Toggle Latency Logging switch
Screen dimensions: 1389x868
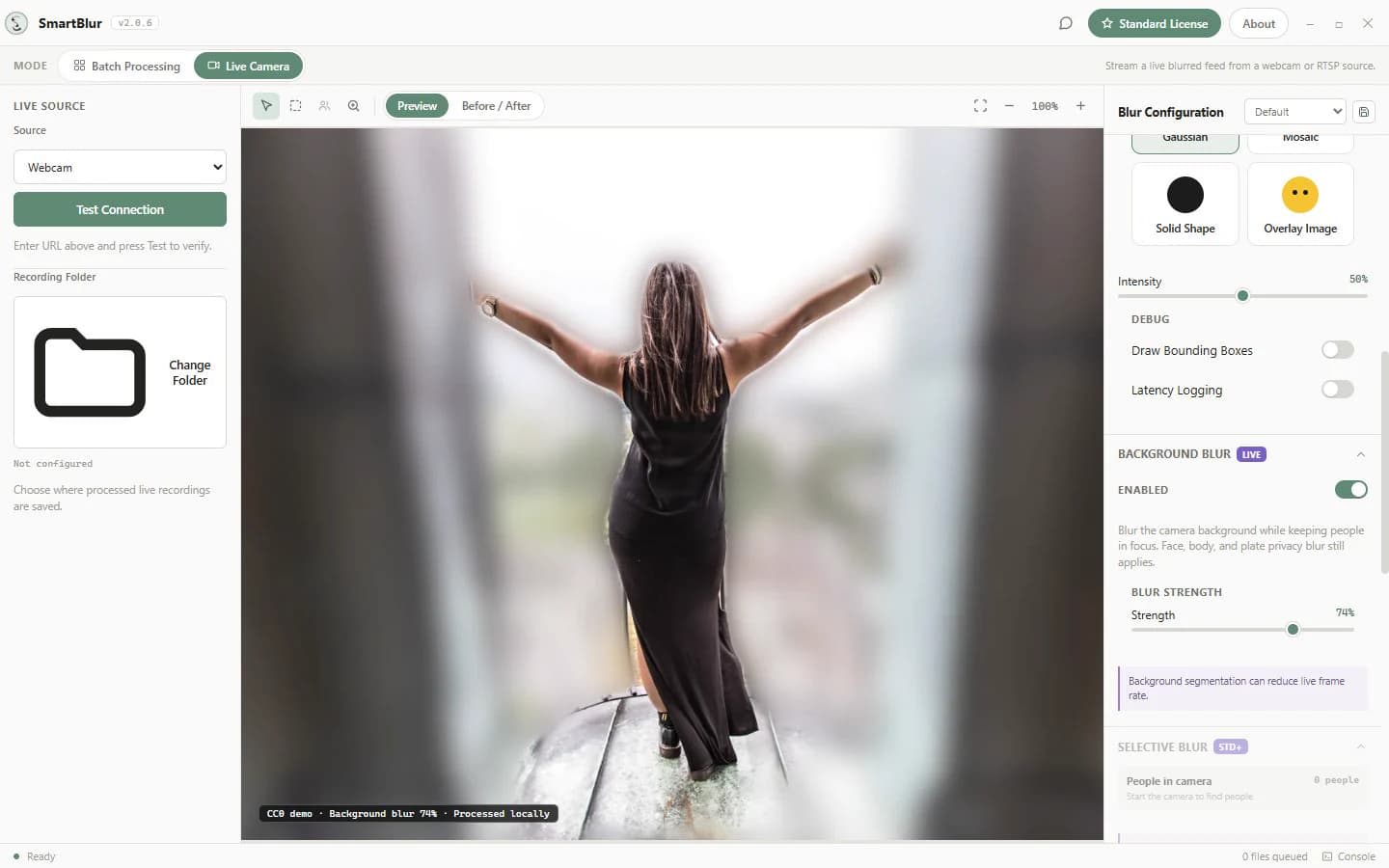(x=1338, y=390)
